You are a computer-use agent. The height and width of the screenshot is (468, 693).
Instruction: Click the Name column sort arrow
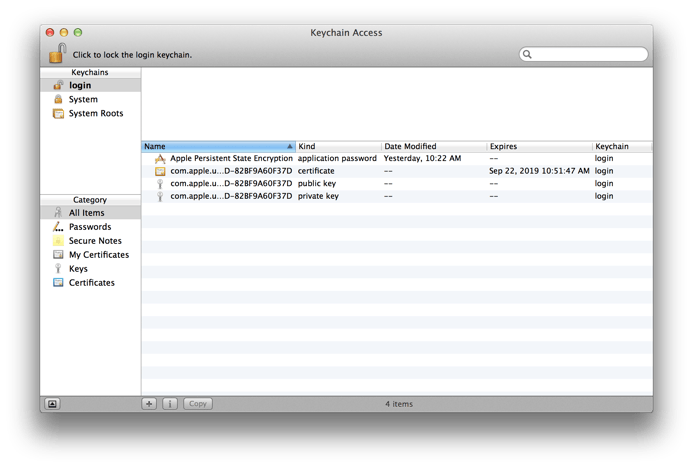pyautogui.click(x=289, y=146)
